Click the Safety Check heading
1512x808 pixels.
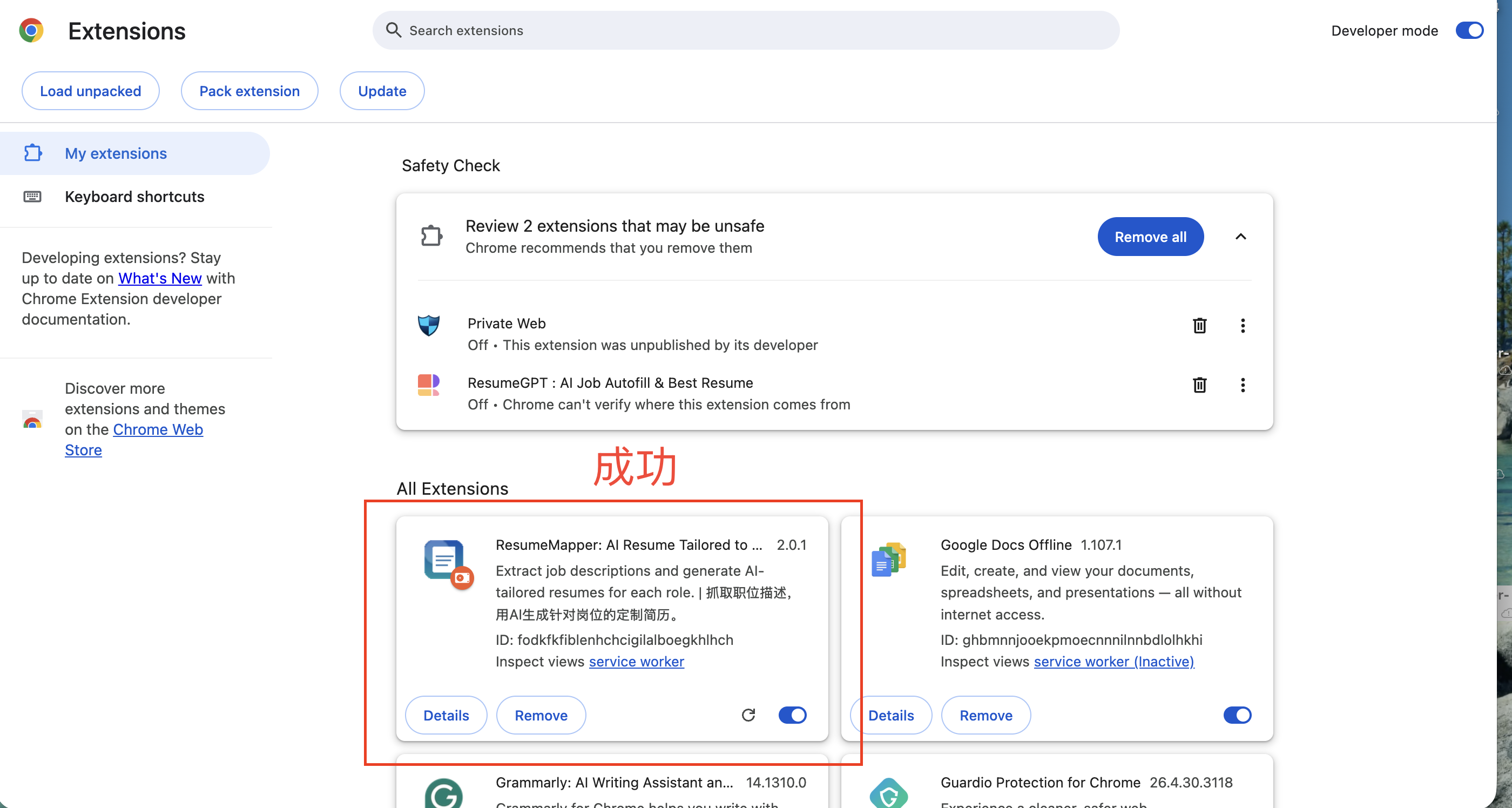pos(450,166)
